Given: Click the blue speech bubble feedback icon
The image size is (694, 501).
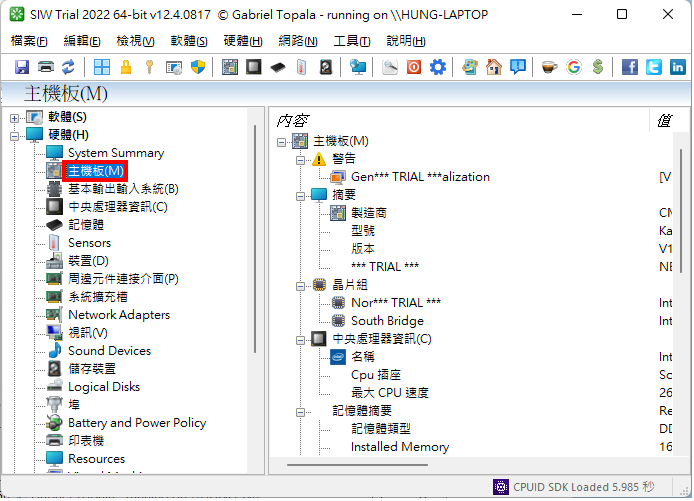Looking at the screenshot, I should click(x=517, y=67).
